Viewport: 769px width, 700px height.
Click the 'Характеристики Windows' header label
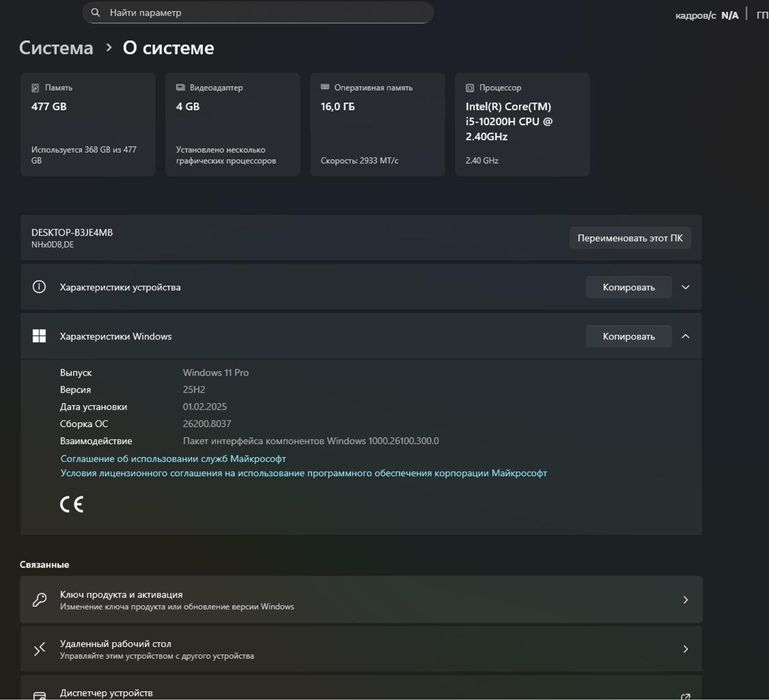116,337
